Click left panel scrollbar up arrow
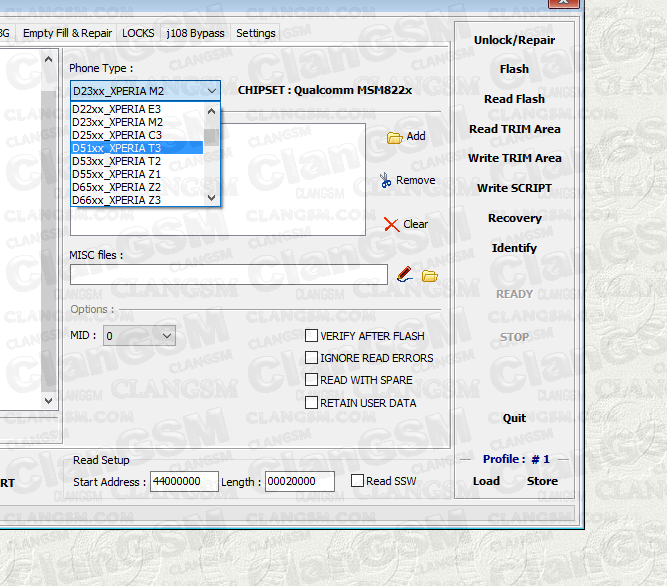 [48, 60]
